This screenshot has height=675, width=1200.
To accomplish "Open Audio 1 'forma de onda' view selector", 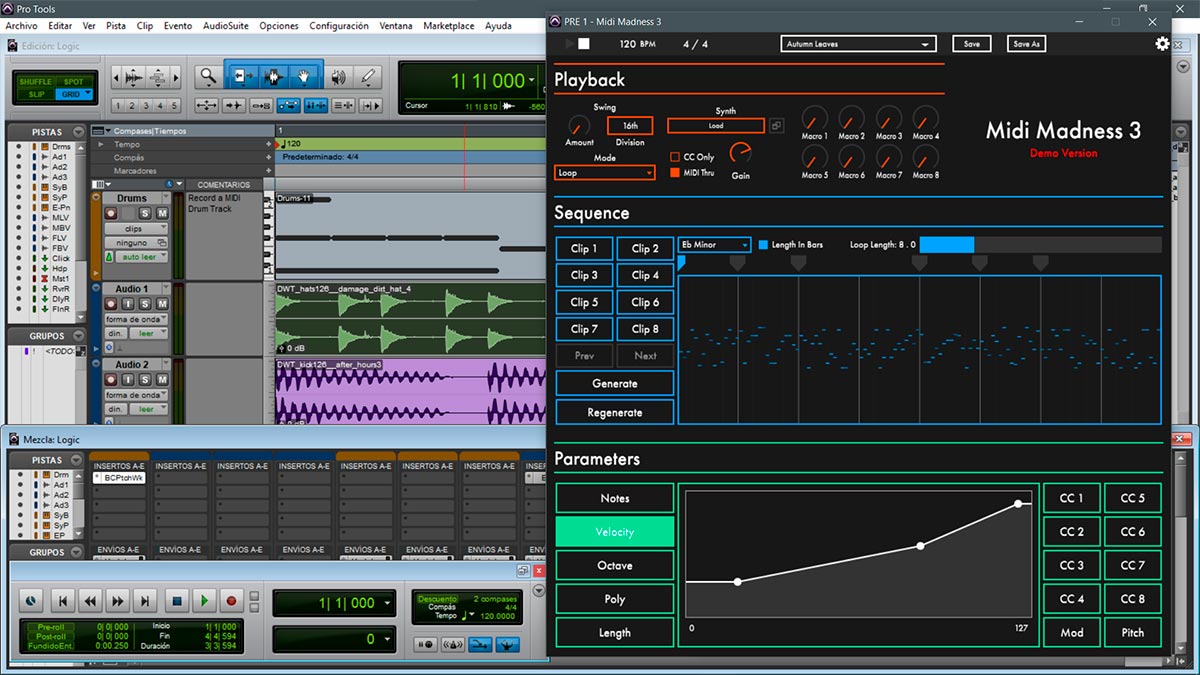I will click(136, 319).
